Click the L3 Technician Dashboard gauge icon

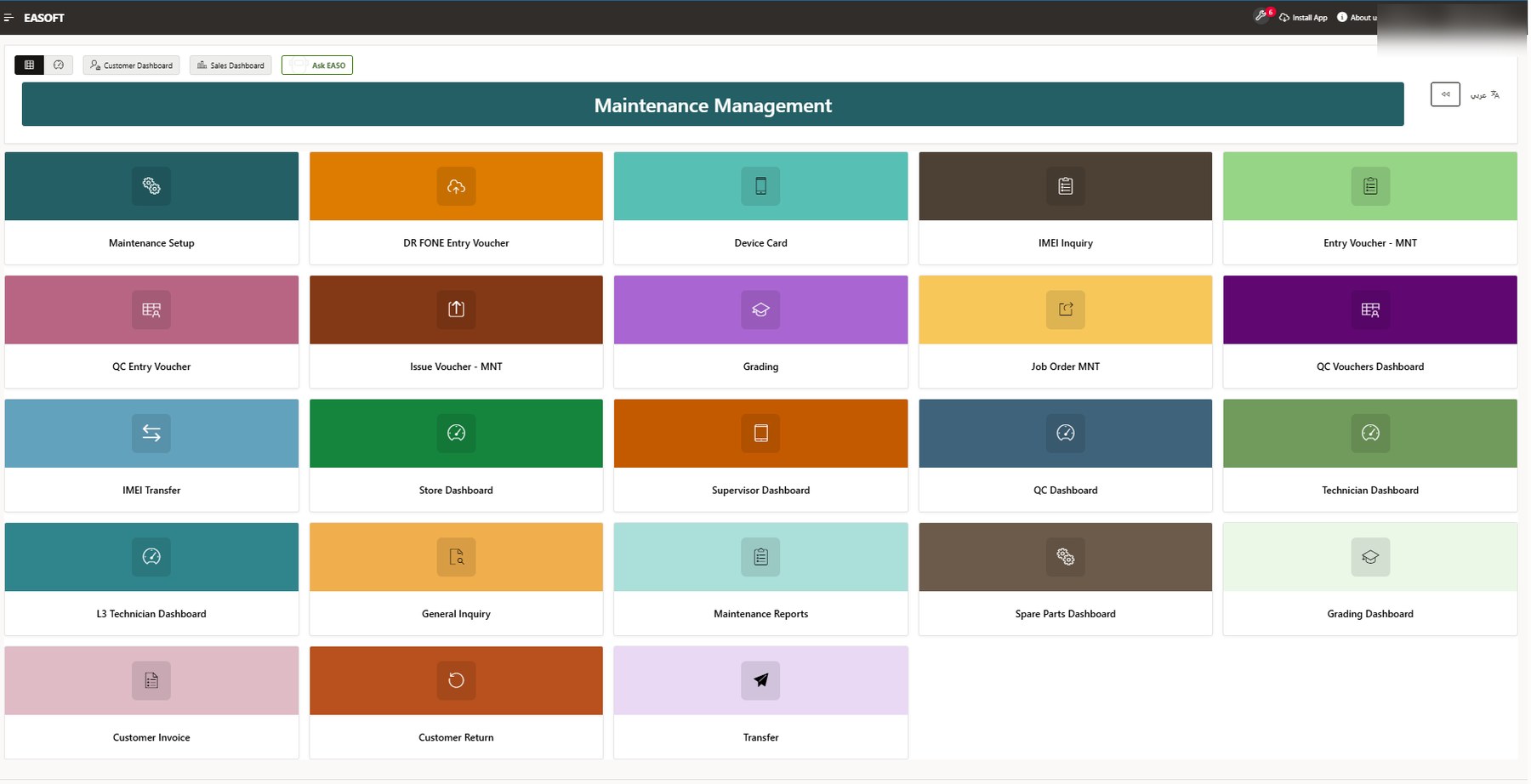pos(151,557)
